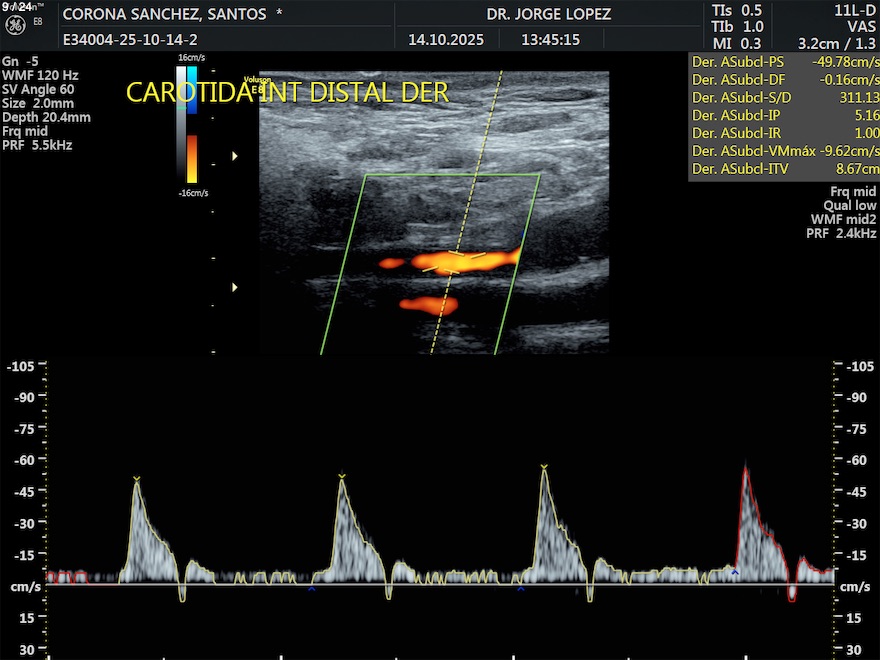Select the yellow CAROTIDA INT DISTAL DER annotation
This screenshot has width=880, height=660.
tap(287, 93)
